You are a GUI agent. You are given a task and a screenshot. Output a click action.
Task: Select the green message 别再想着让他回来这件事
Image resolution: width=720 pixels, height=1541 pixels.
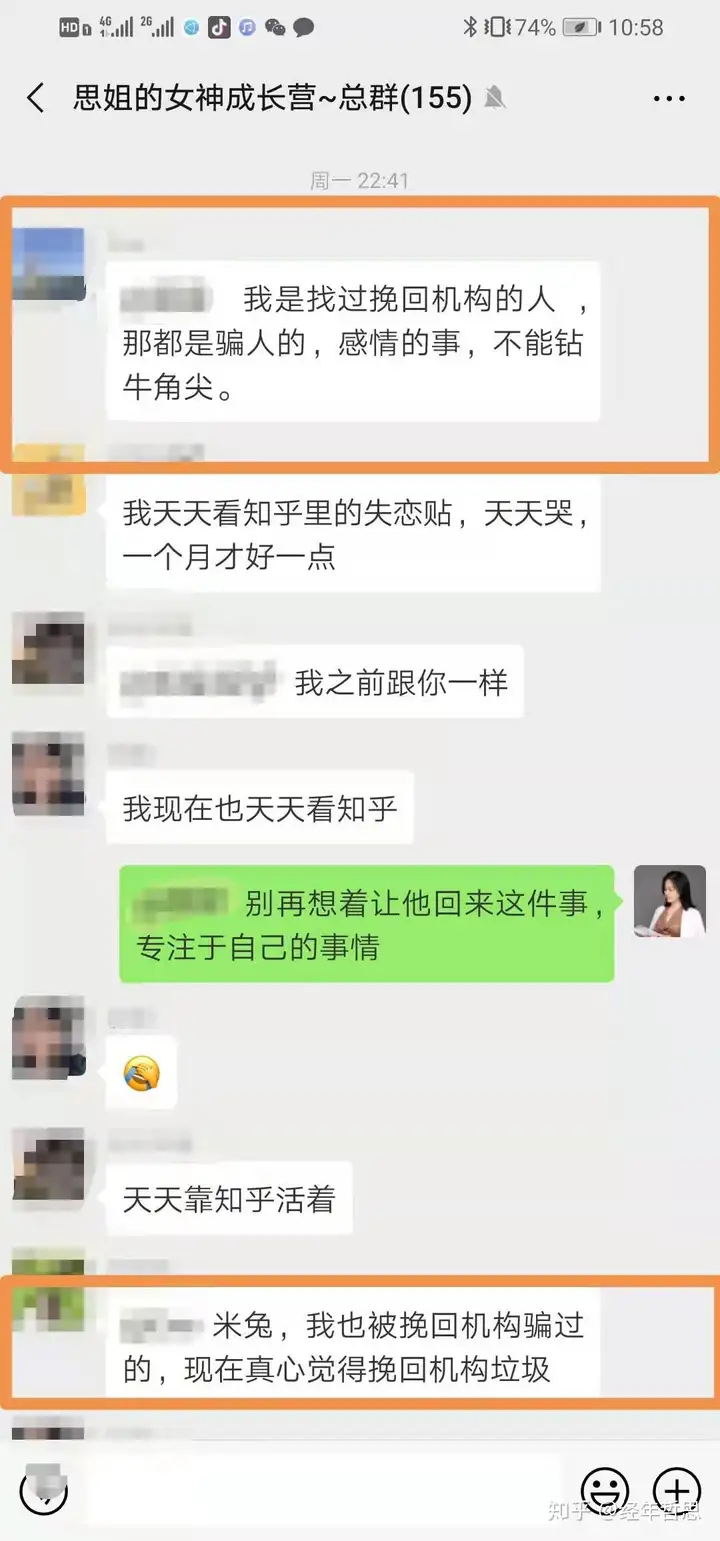coord(366,924)
